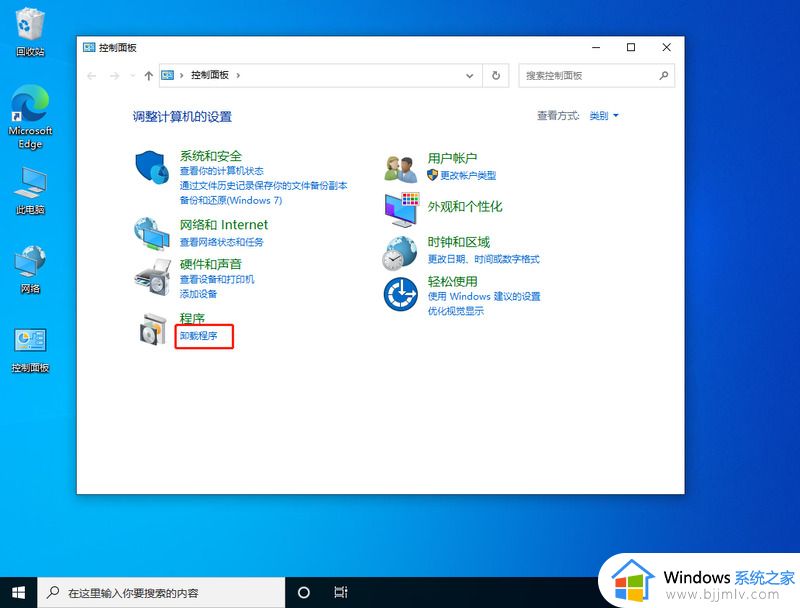The image size is (800, 608).
Task: Click the up arrow to the parent folder
Action: 148,75
